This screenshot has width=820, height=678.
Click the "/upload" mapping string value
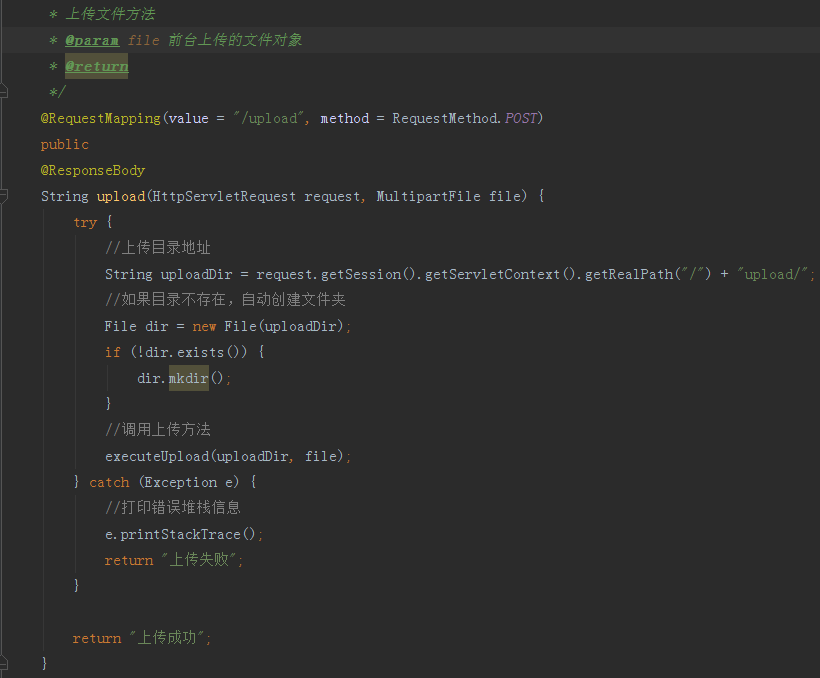[x=268, y=118]
